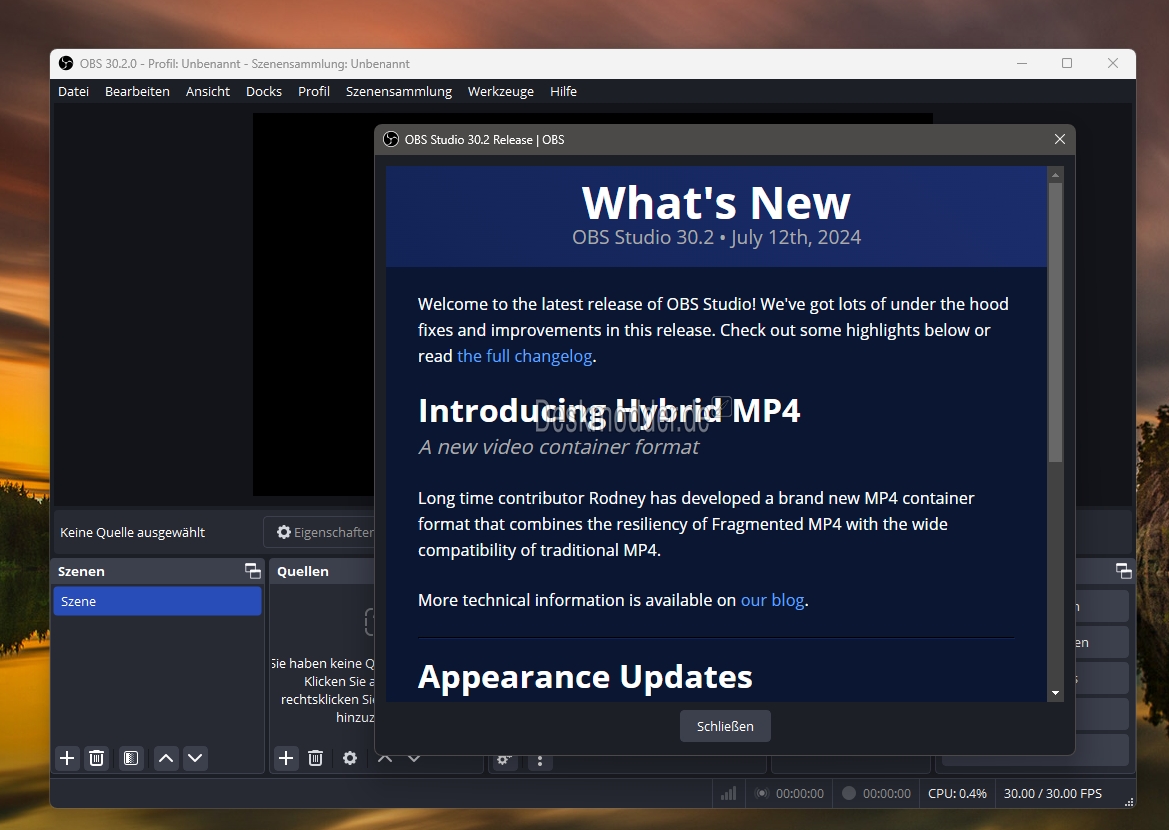Float the rightmost dock using its pop-out icon
This screenshot has width=1169, height=830.
(1124, 571)
